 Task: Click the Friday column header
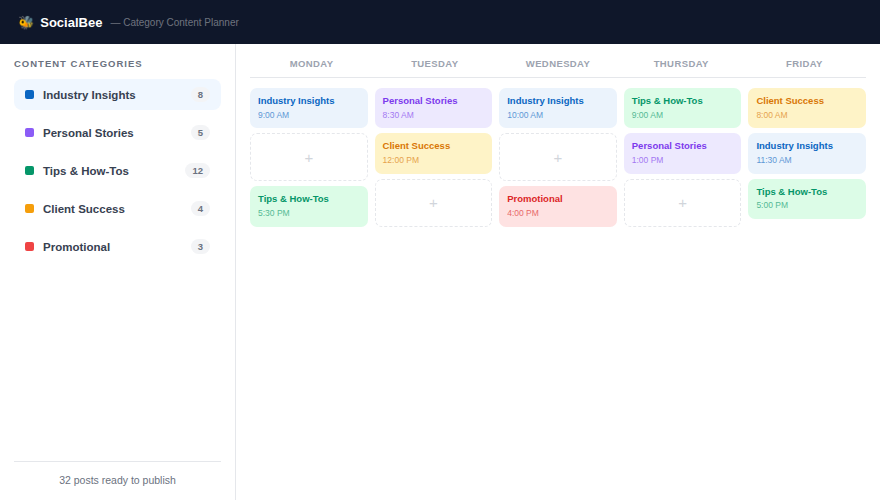coord(804,64)
